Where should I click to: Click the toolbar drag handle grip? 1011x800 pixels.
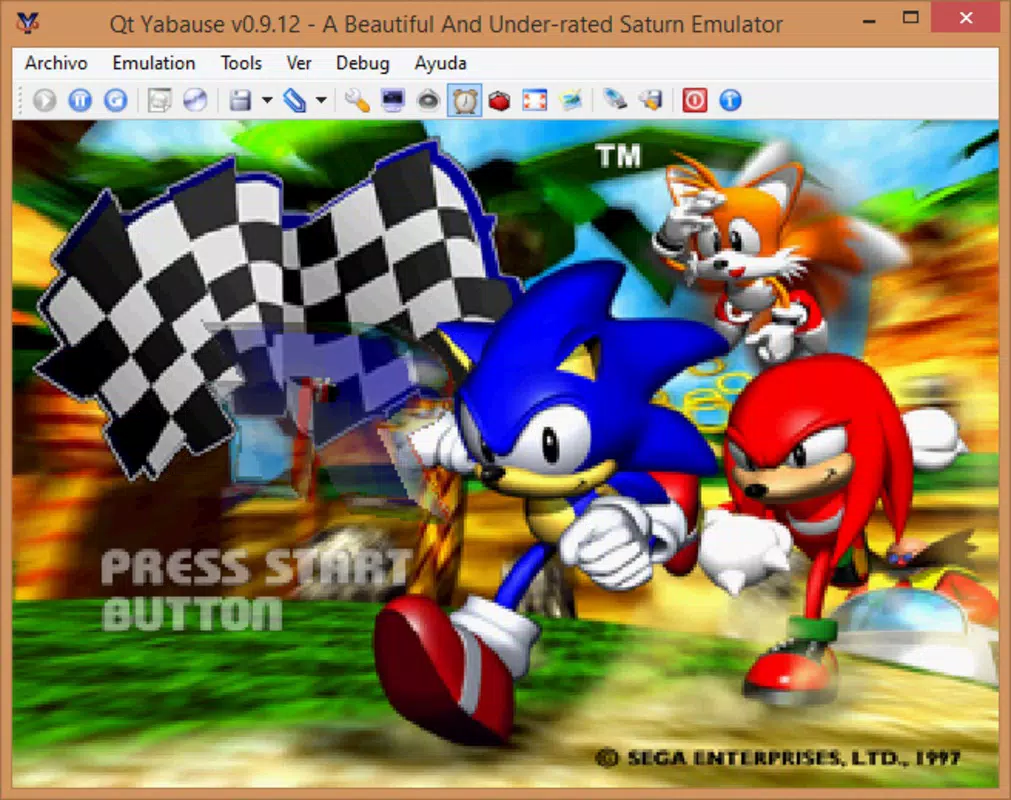tap(21, 101)
